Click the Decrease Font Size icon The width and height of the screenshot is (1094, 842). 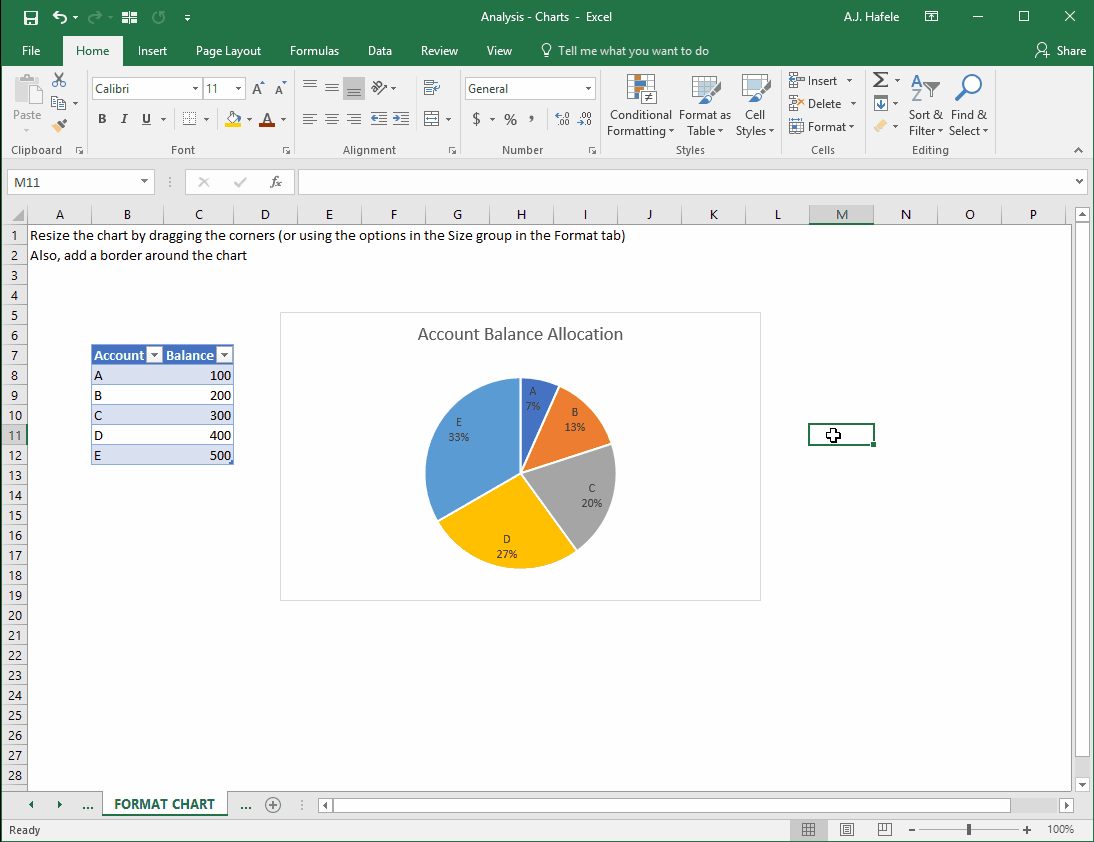(x=280, y=89)
